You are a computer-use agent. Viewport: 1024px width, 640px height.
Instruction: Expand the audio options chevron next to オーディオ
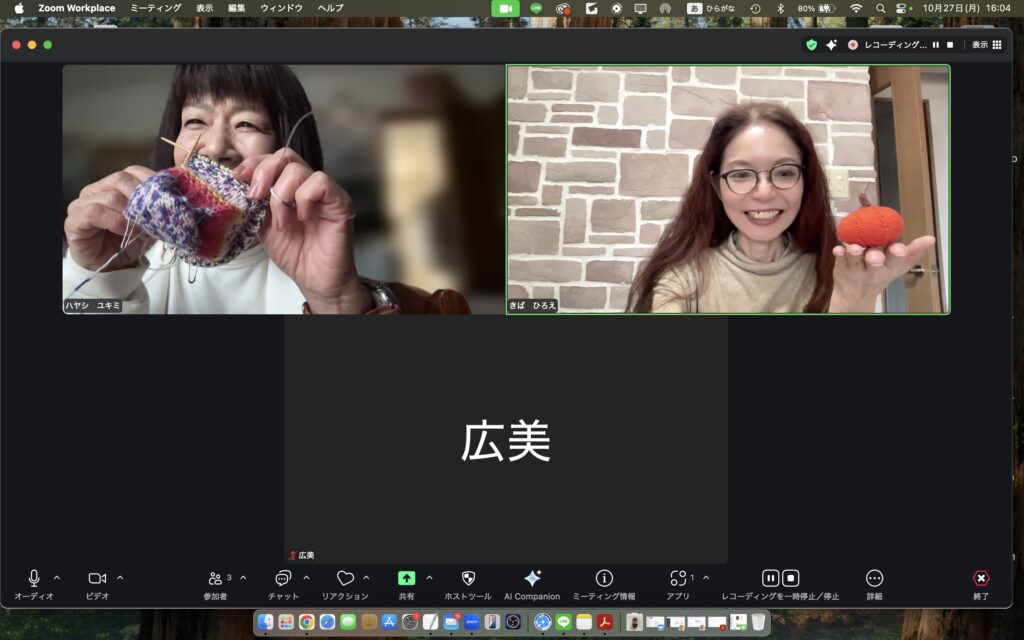coord(57,578)
